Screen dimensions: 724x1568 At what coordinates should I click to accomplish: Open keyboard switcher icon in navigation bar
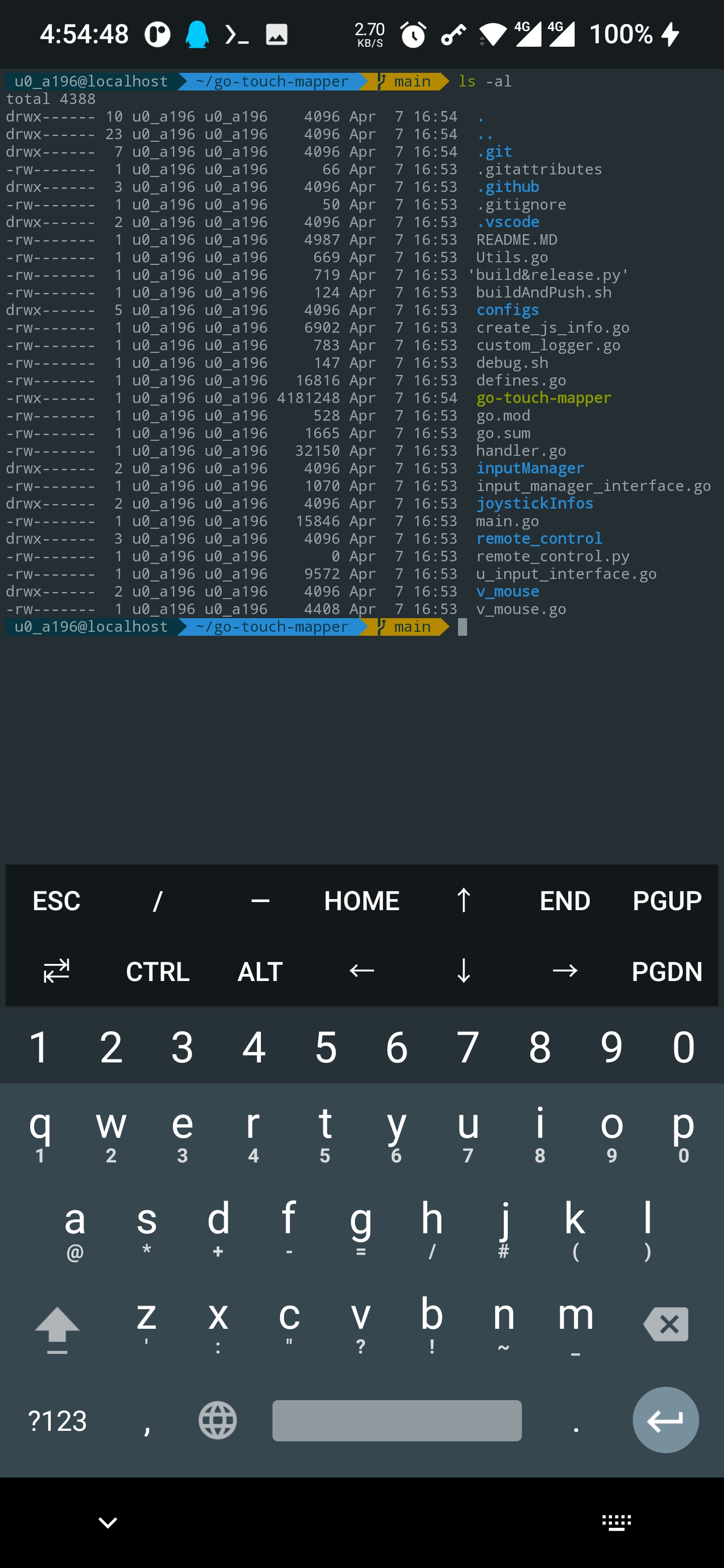(616, 1522)
